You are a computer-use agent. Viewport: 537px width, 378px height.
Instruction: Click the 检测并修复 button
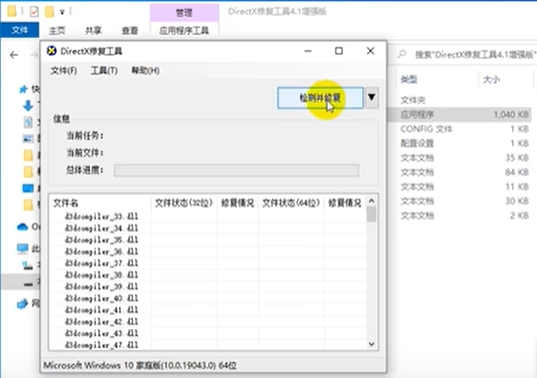point(320,98)
